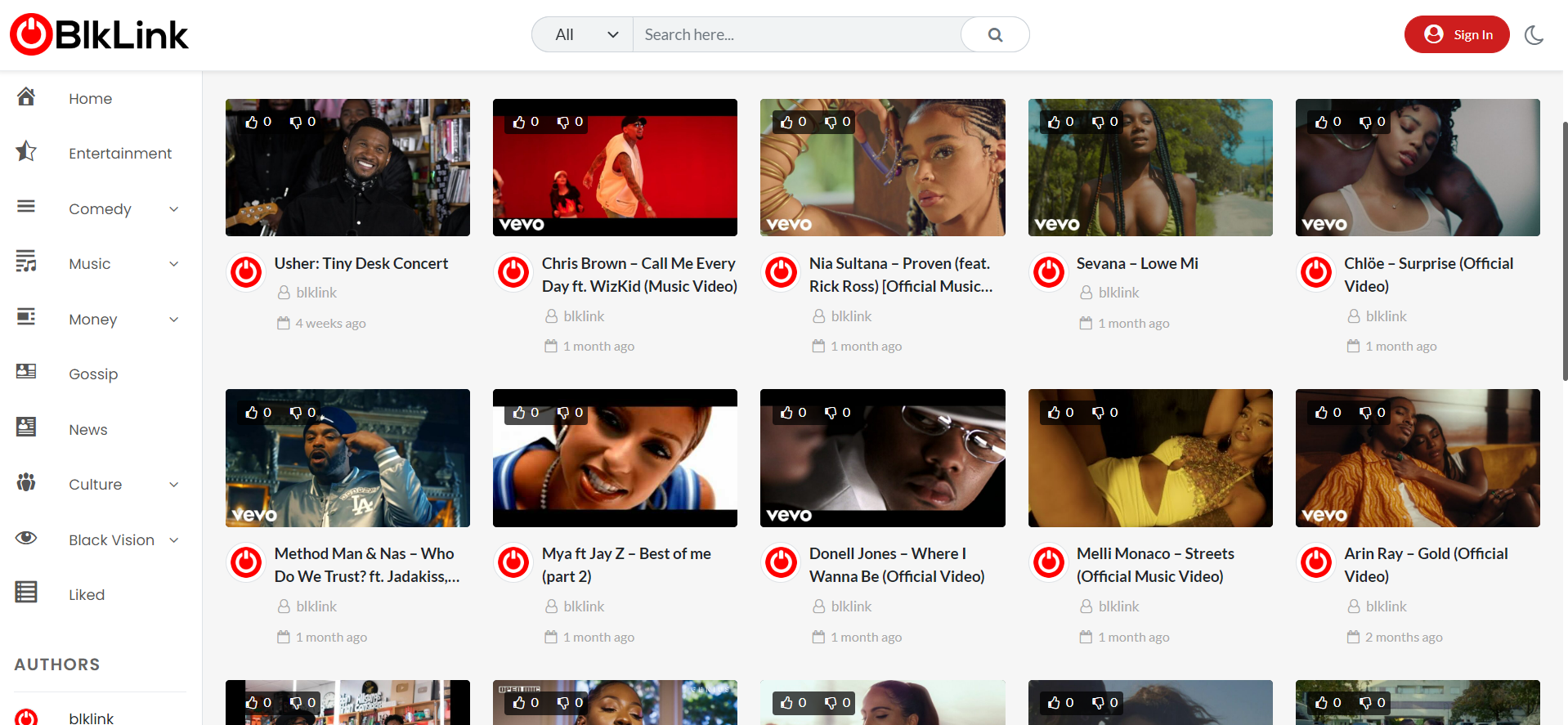This screenshot has width=1568, height=725.
Task: Open blklink author in Authors list
Action: pos(91,718)
